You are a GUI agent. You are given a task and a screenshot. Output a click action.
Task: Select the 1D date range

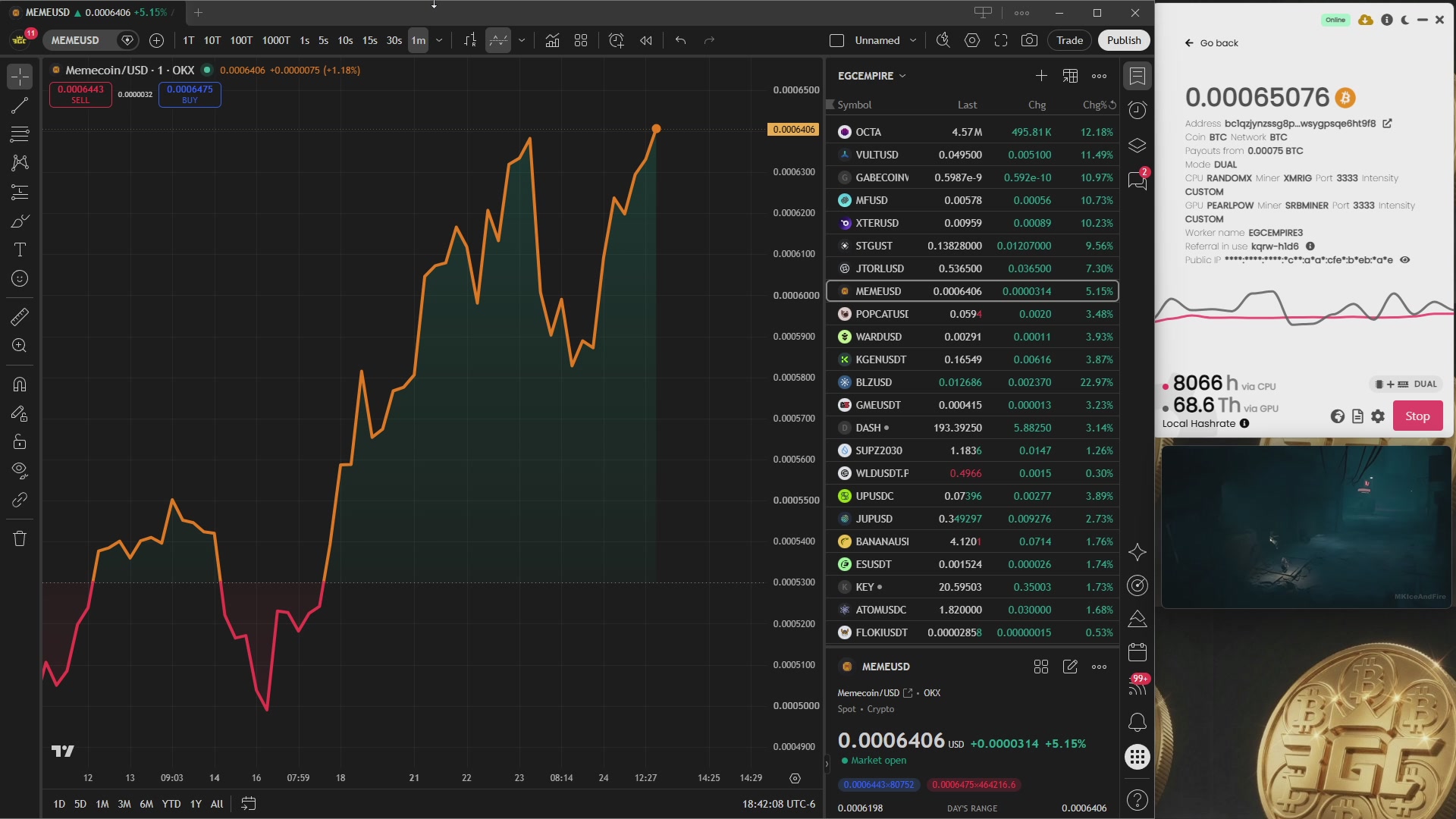click(59, 804)
